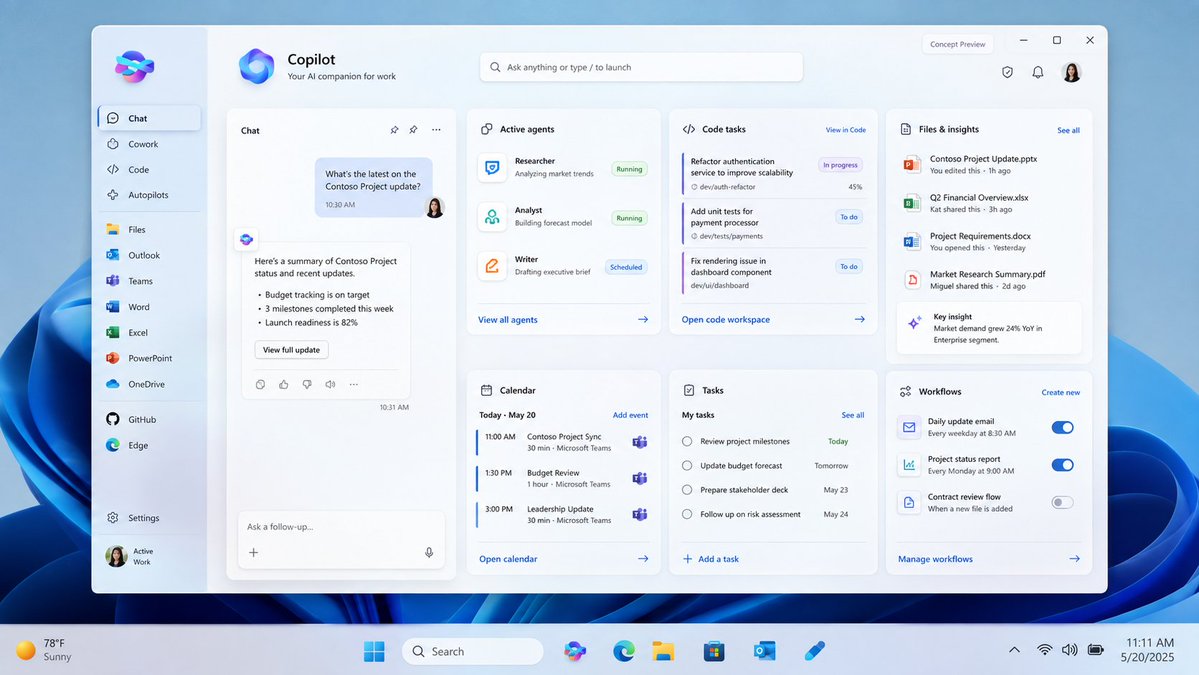Open the Refactor authentication service code task
Screen dimensions: 1199x675
[773, 174]
